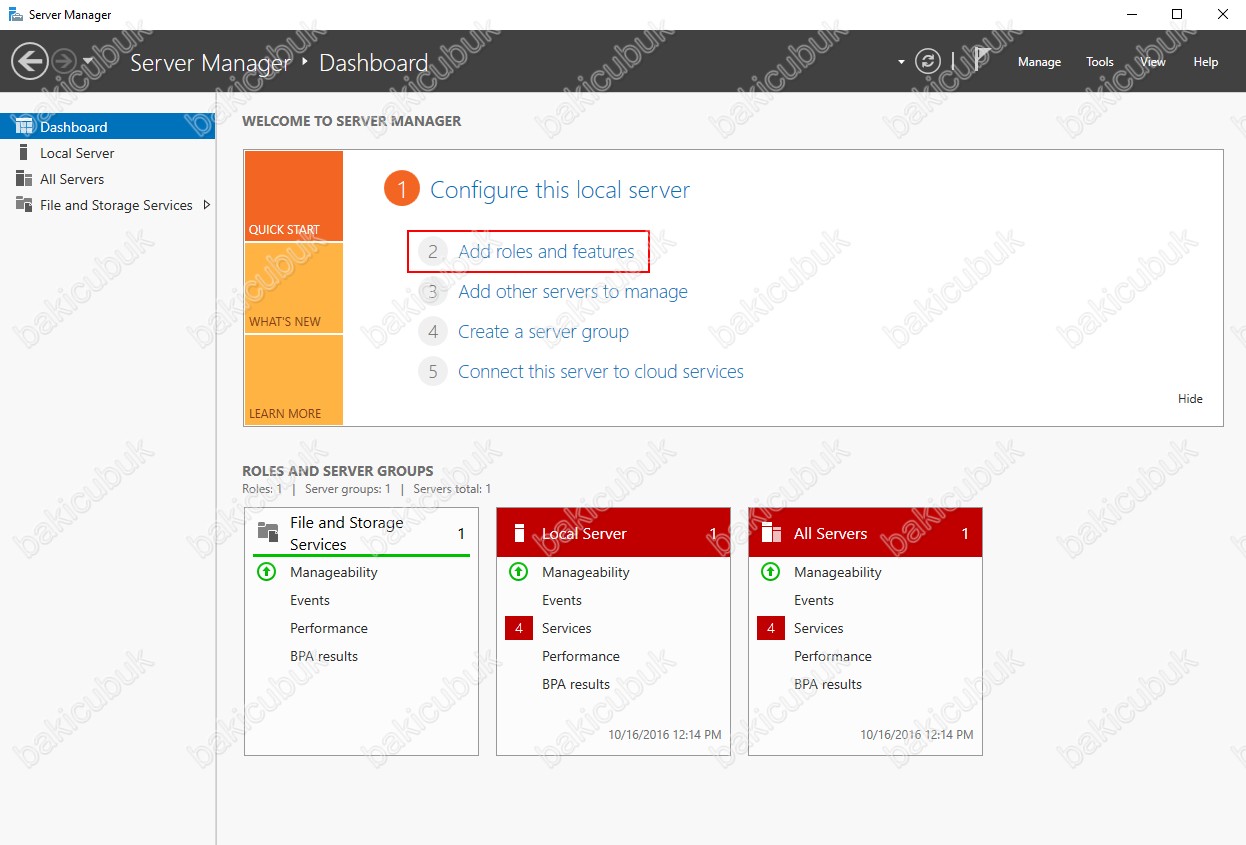Open the Local Server tile header
Image resolution: width=1246 pixels, height=845 pixels.
(x=614, y=533)
